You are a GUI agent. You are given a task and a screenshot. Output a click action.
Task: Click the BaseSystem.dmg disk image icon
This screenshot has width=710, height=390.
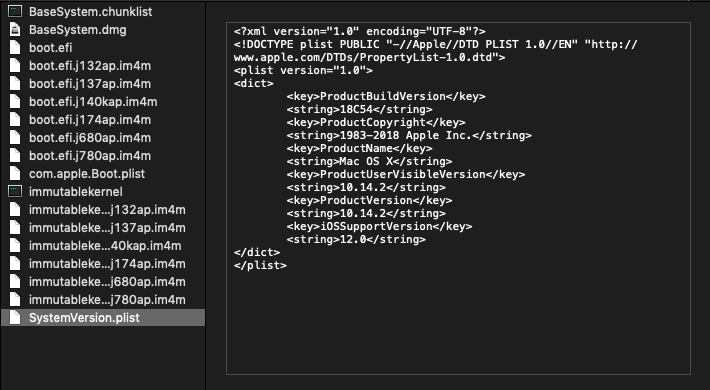pyautogui.click(x=15, y=29)
